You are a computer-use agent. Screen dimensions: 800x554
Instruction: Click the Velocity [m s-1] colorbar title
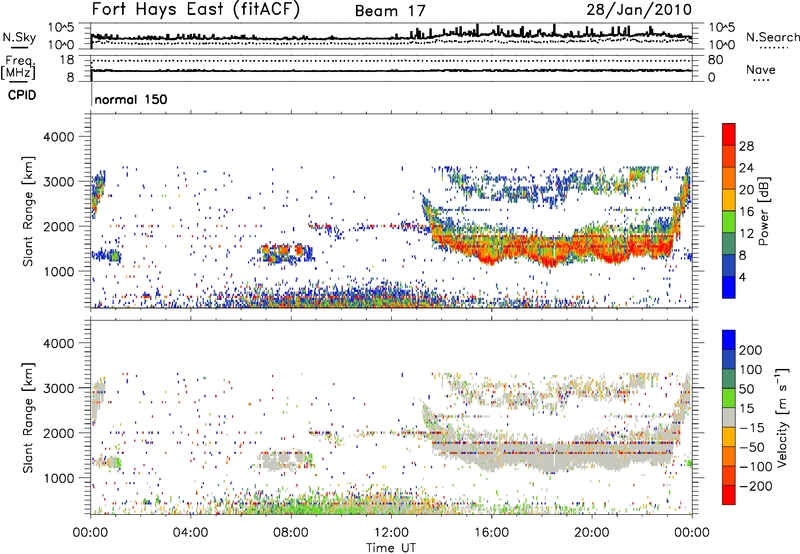point(783,417)
